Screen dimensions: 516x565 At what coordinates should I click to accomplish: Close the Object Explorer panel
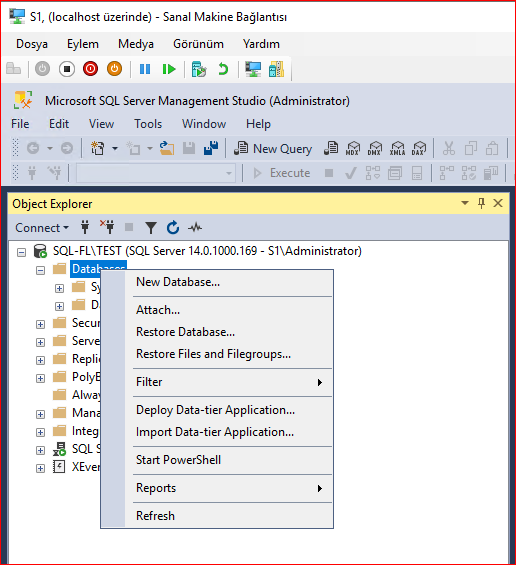click(498, 203)
